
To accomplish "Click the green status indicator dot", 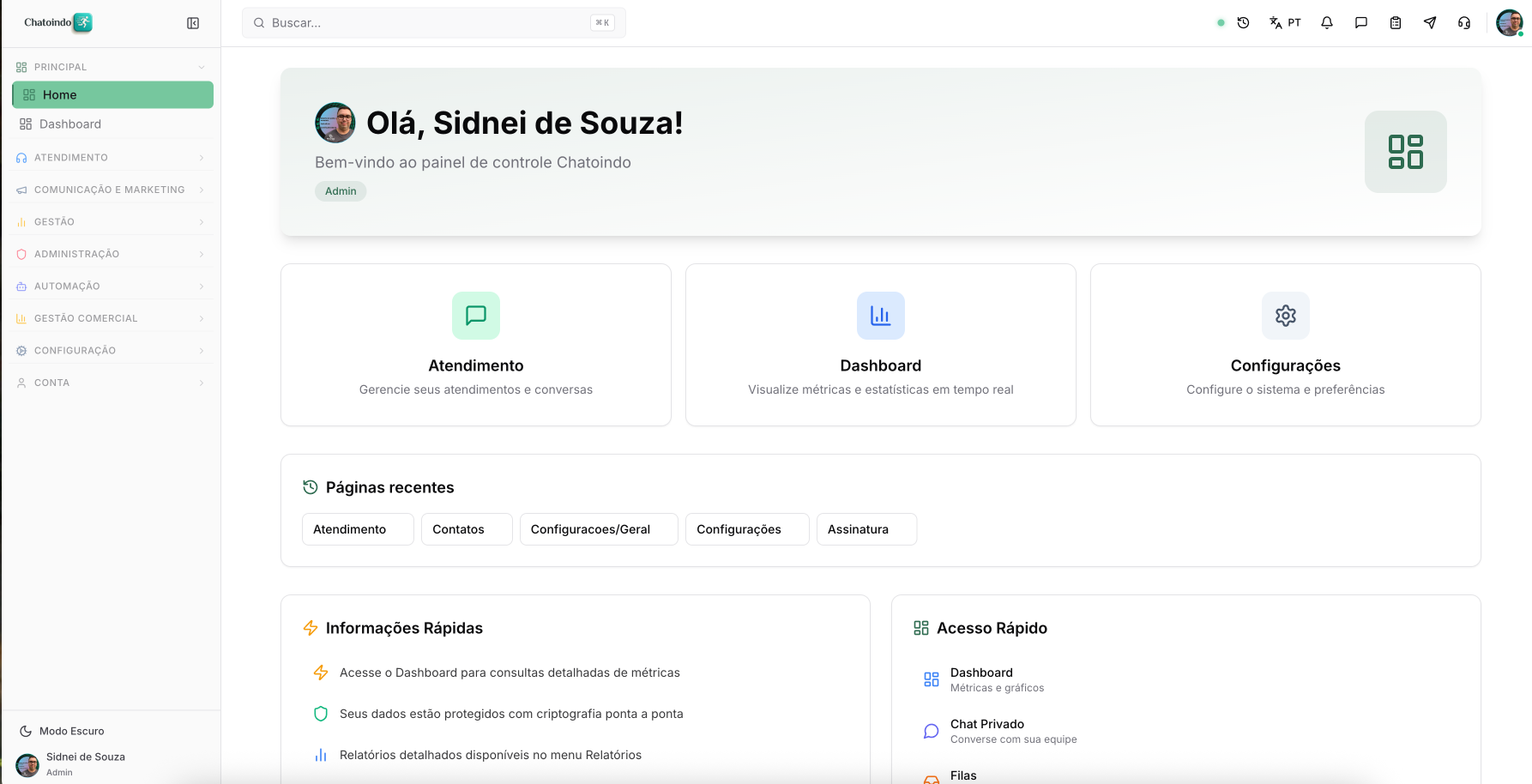I will pos(1220,22).
